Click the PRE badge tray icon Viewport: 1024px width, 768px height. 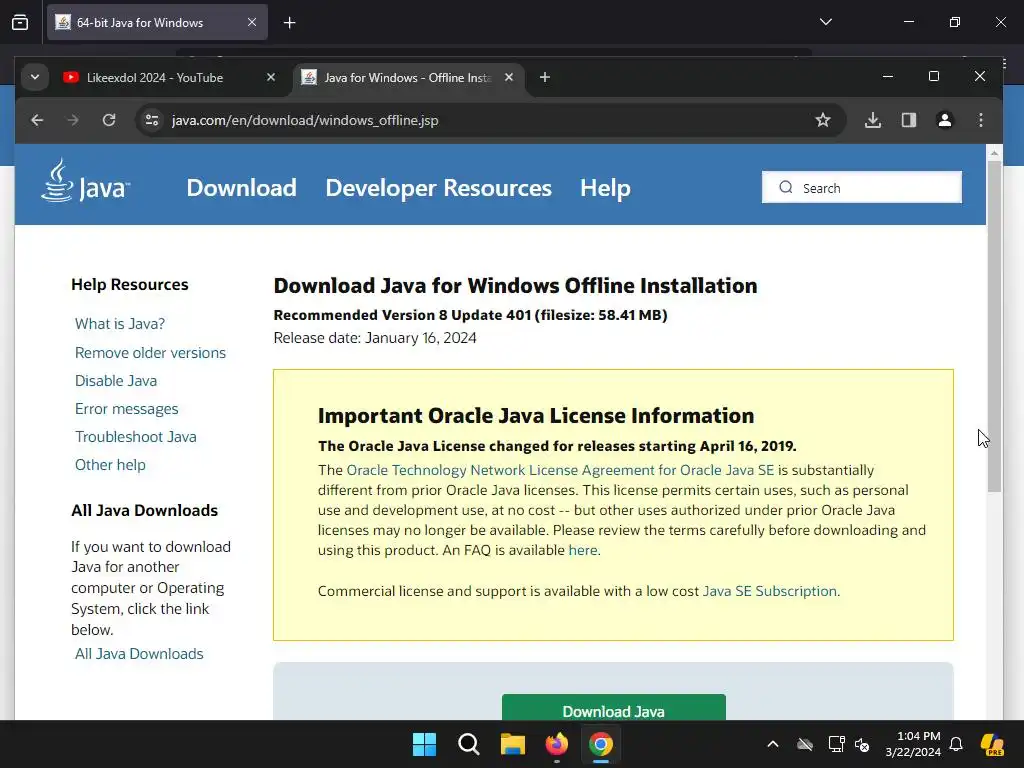[x=993, y=744]
